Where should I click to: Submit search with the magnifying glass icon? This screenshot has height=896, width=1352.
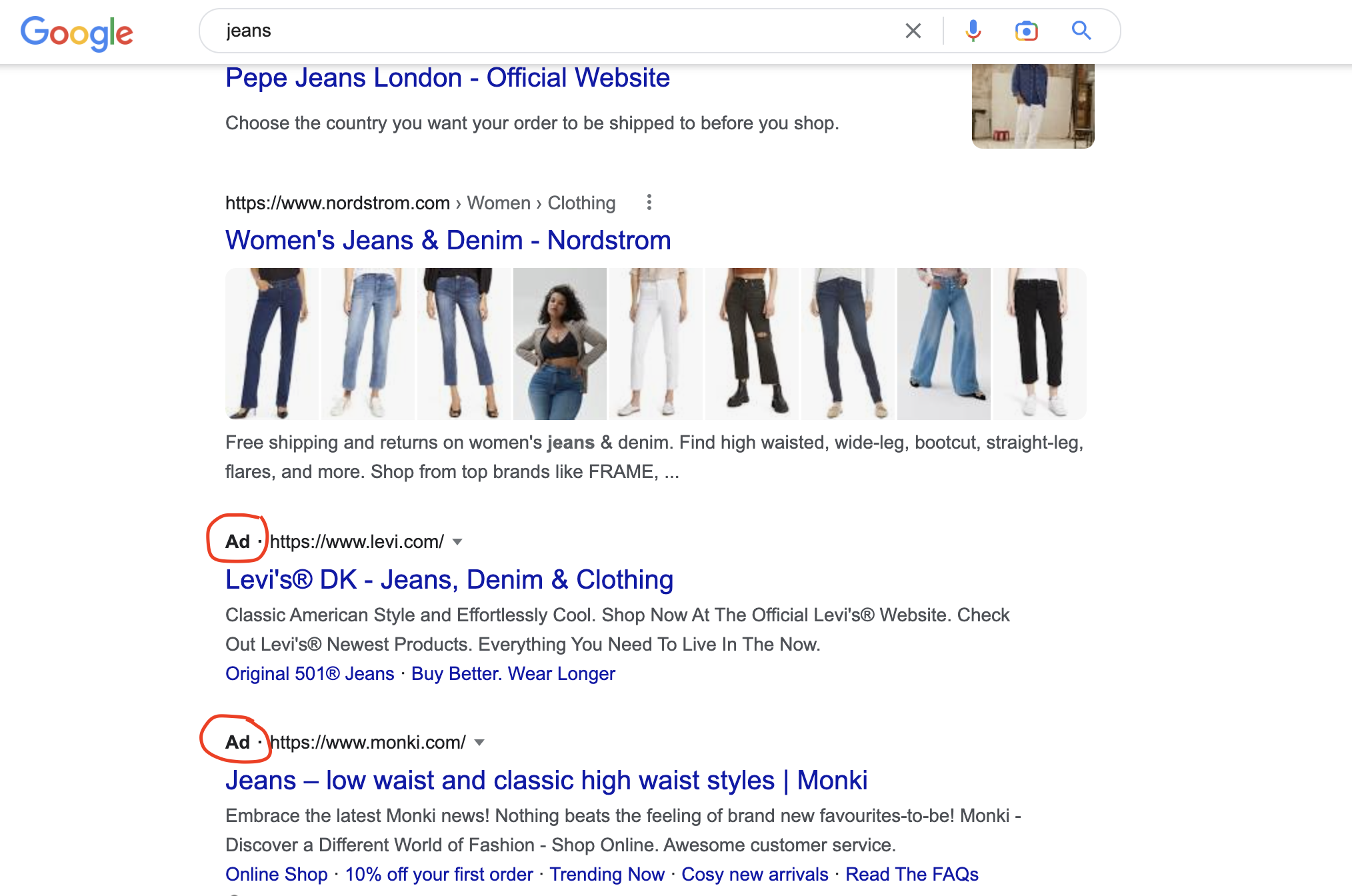[x=1081, y=31]
